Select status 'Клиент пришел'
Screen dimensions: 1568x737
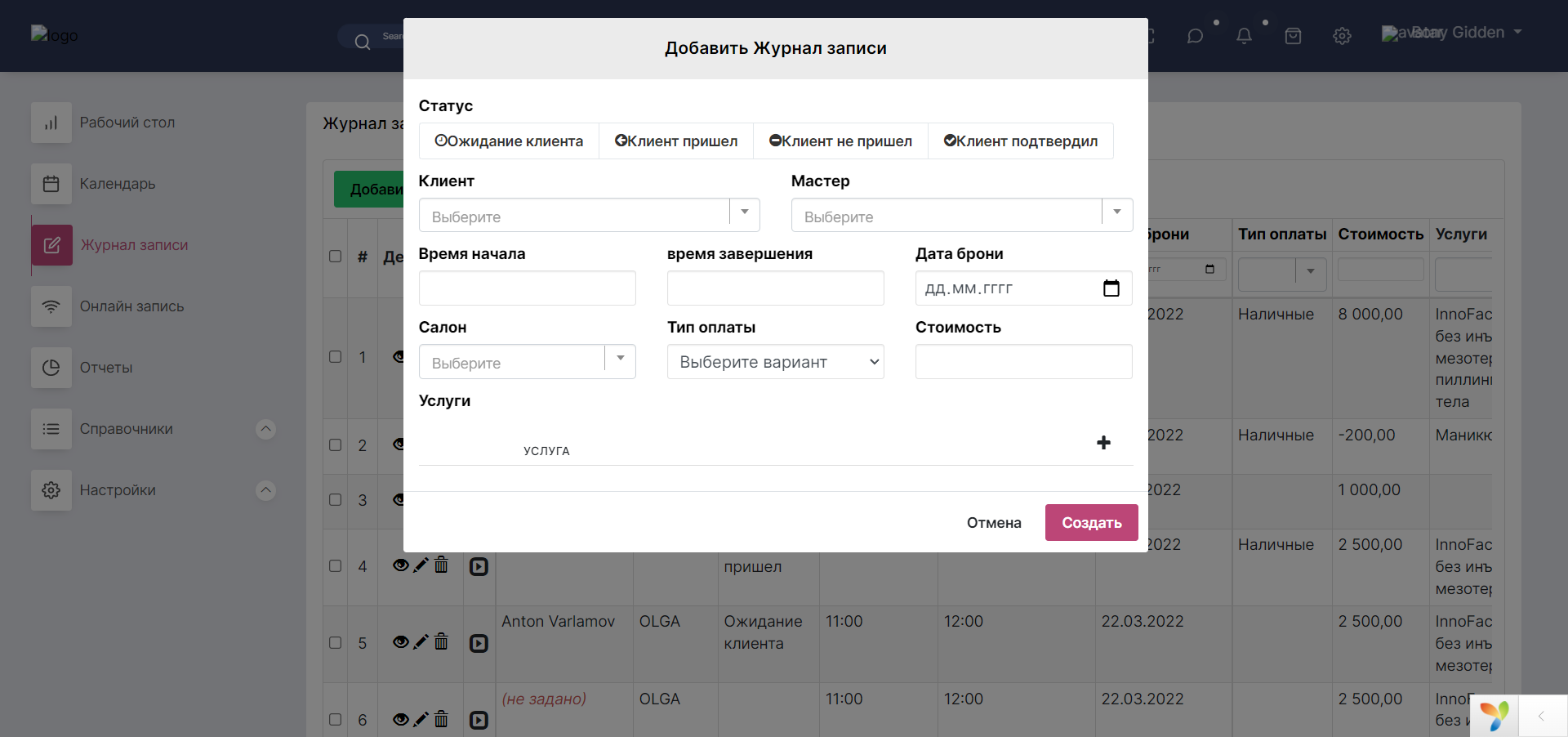(676, 141)
